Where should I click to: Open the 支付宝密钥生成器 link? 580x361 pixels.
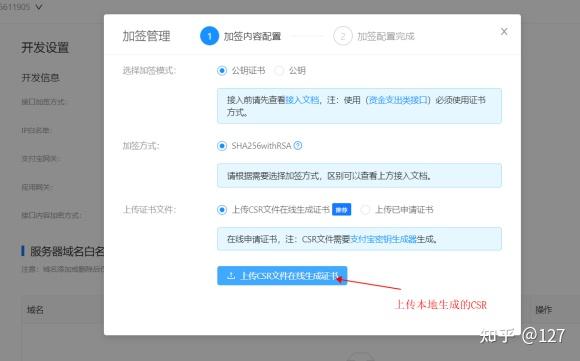383,239
